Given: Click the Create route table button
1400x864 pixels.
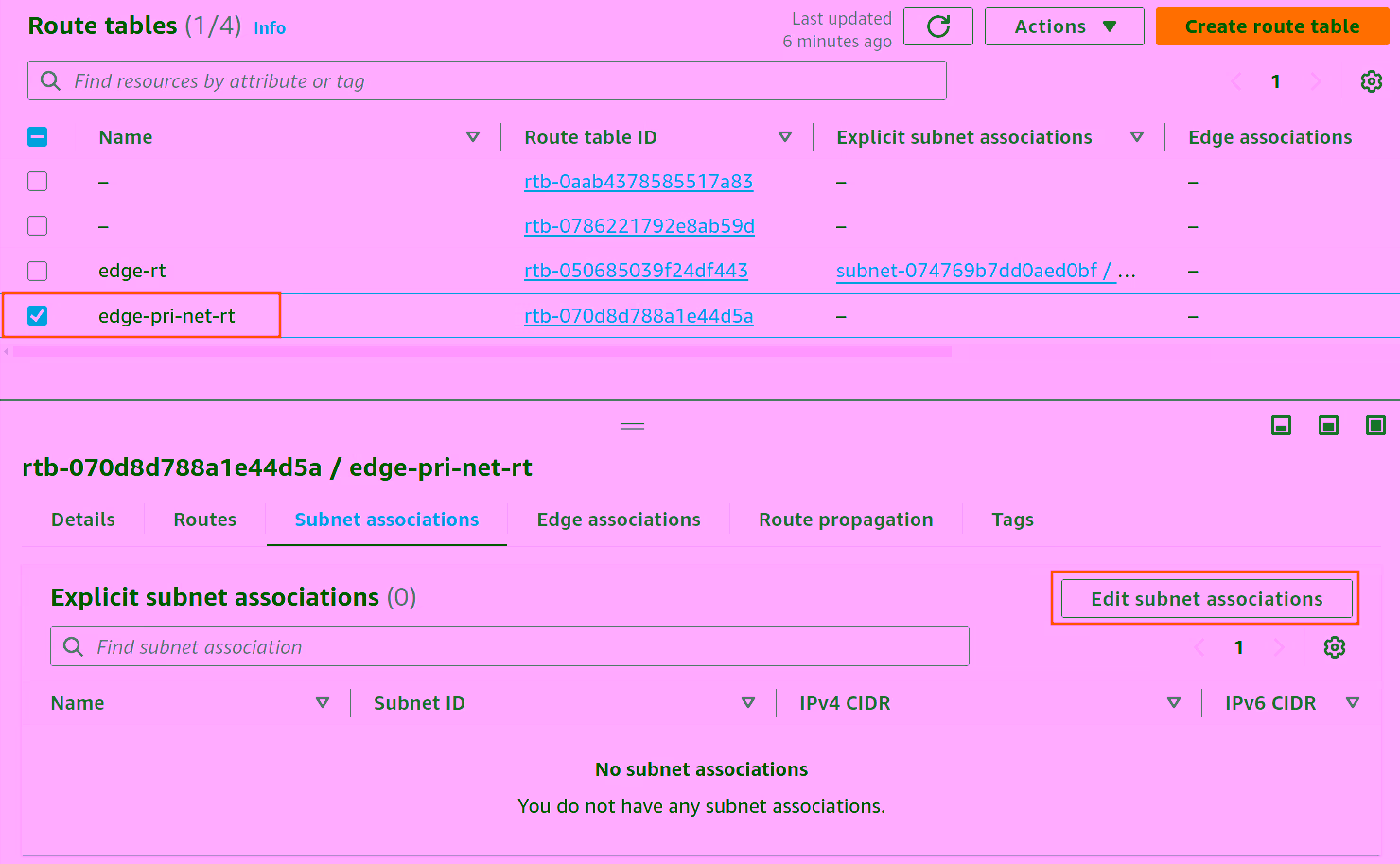Looking at the screenshot, I should (x=1271, y=26).
